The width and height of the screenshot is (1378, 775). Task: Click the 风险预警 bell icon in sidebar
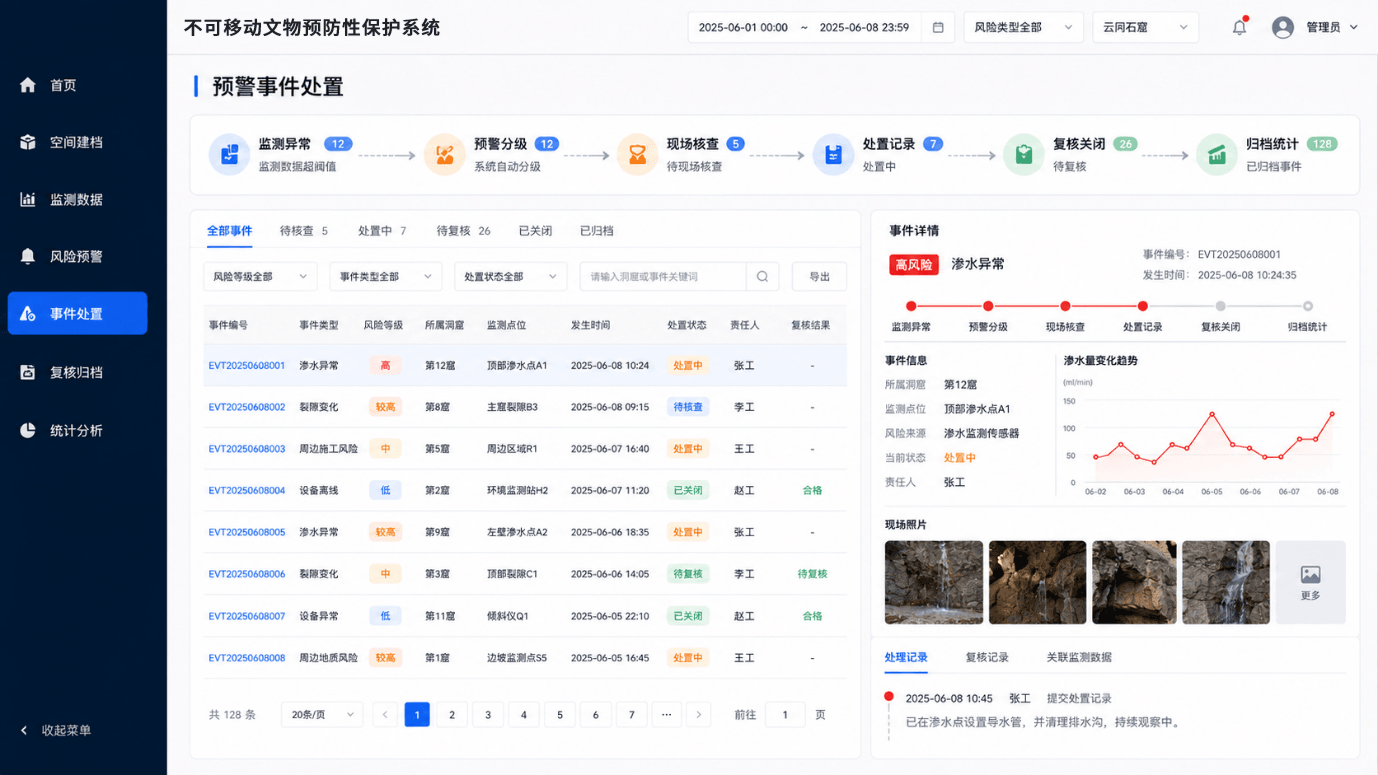tap(28, 256)
